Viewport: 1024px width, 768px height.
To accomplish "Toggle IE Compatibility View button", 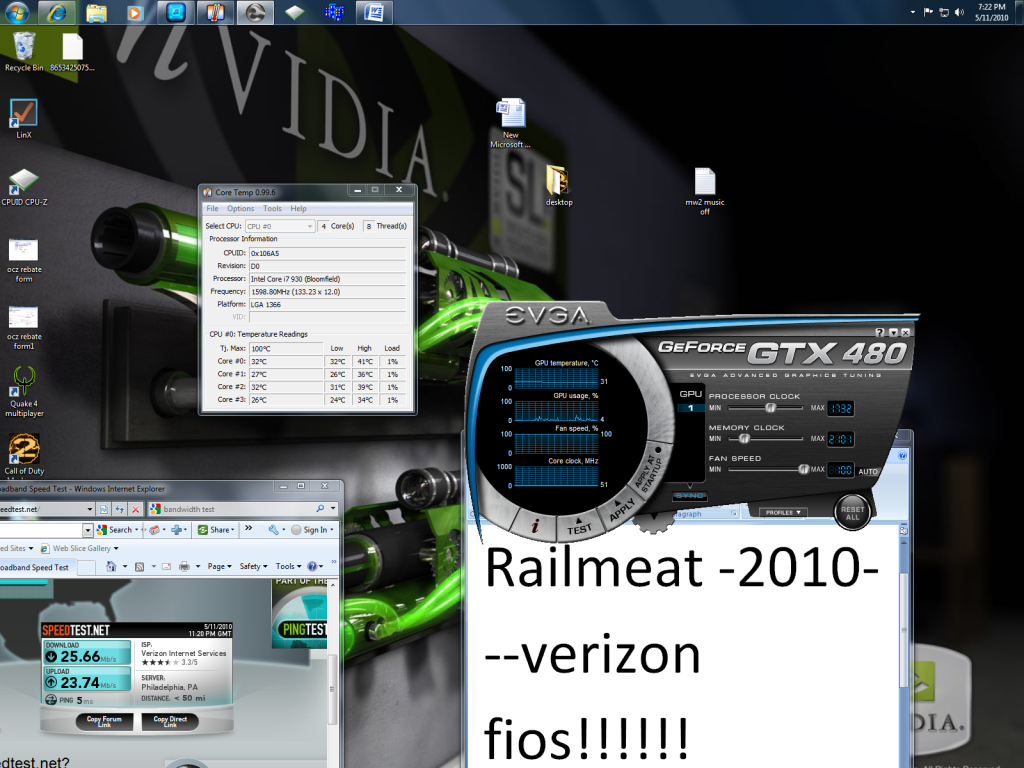I will [x=104, y=509].
